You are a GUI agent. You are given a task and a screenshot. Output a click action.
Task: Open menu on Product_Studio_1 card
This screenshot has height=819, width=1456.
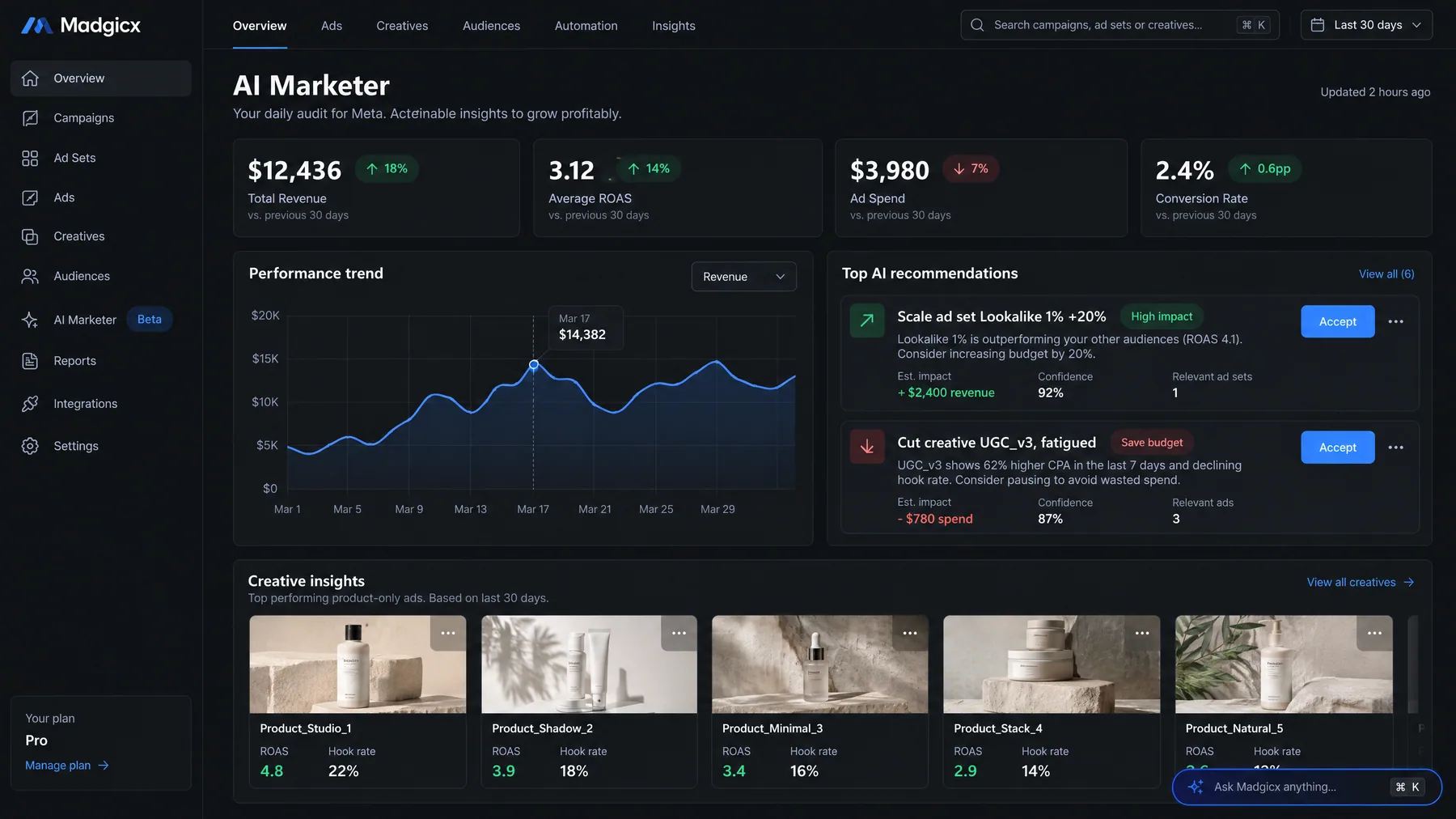tap(448, 633)
